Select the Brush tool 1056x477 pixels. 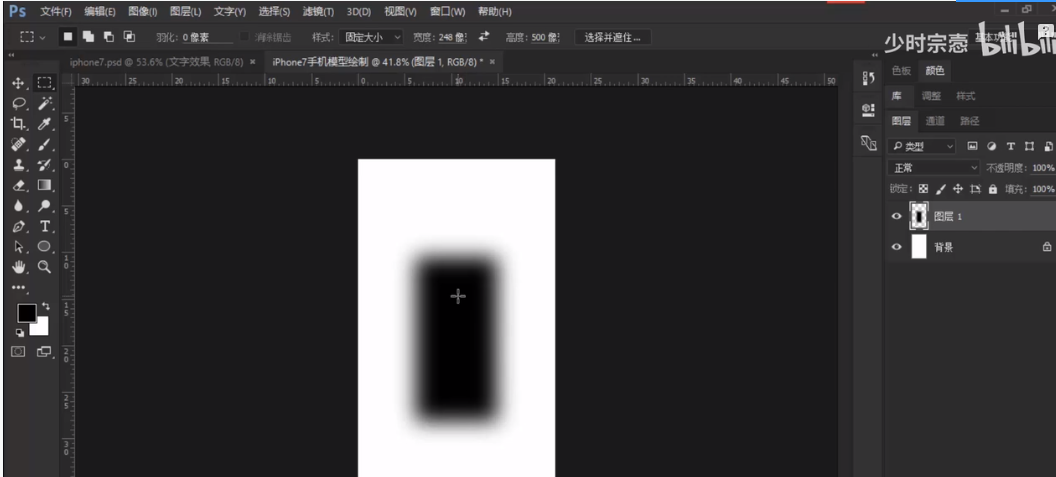coord(44,144)
